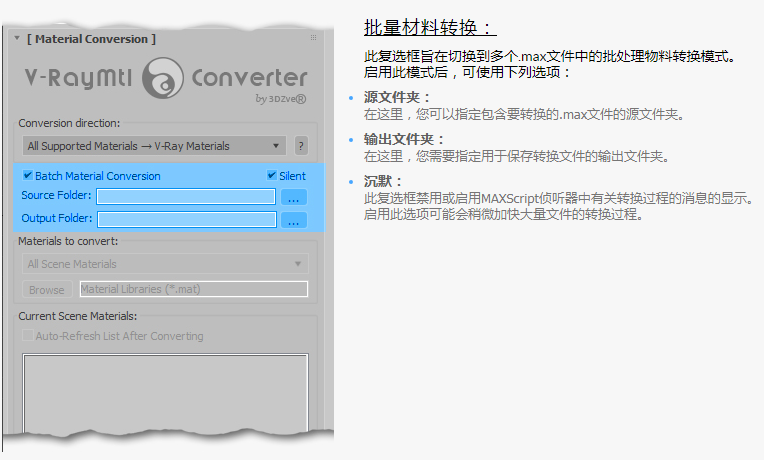764x460 pixels.
Task: Click the rollout drag grip handle
Action: click(313, 39)
